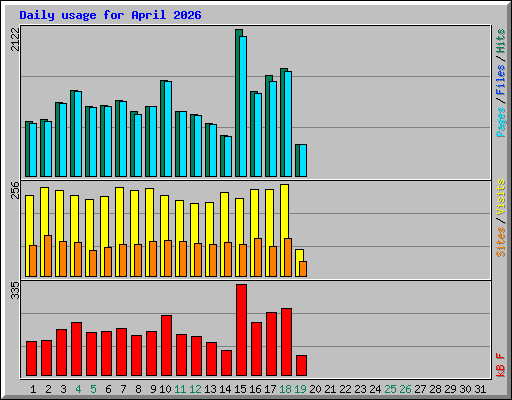
Task: Click green day label 25
Action: (390, 389)
